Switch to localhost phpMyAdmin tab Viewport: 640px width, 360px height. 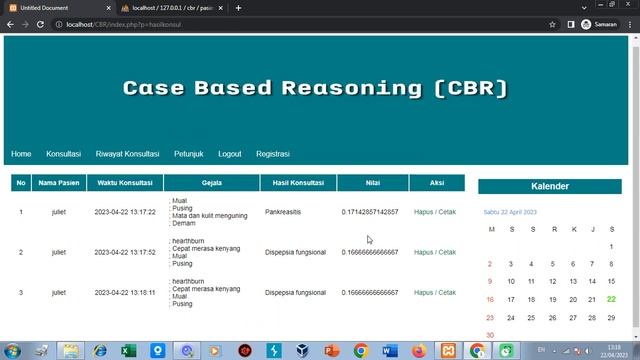pos(171,8)
